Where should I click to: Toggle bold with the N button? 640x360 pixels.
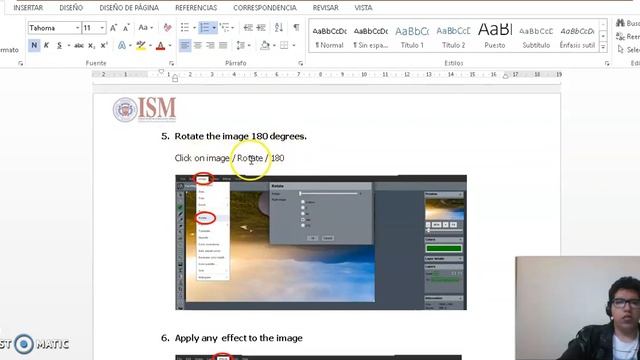point(34,45)
